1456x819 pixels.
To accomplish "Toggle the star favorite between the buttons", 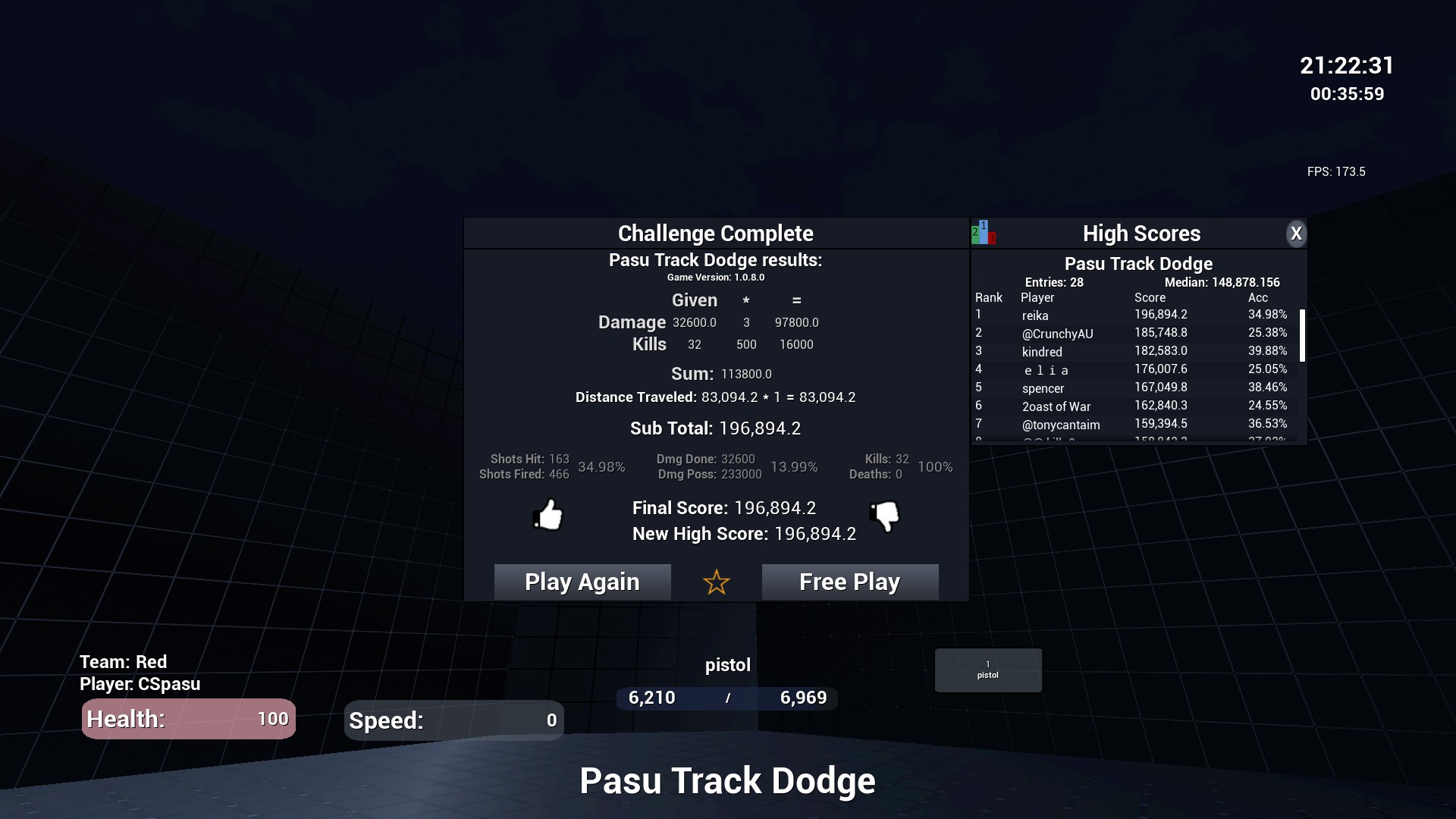I will tap(715, 582).
